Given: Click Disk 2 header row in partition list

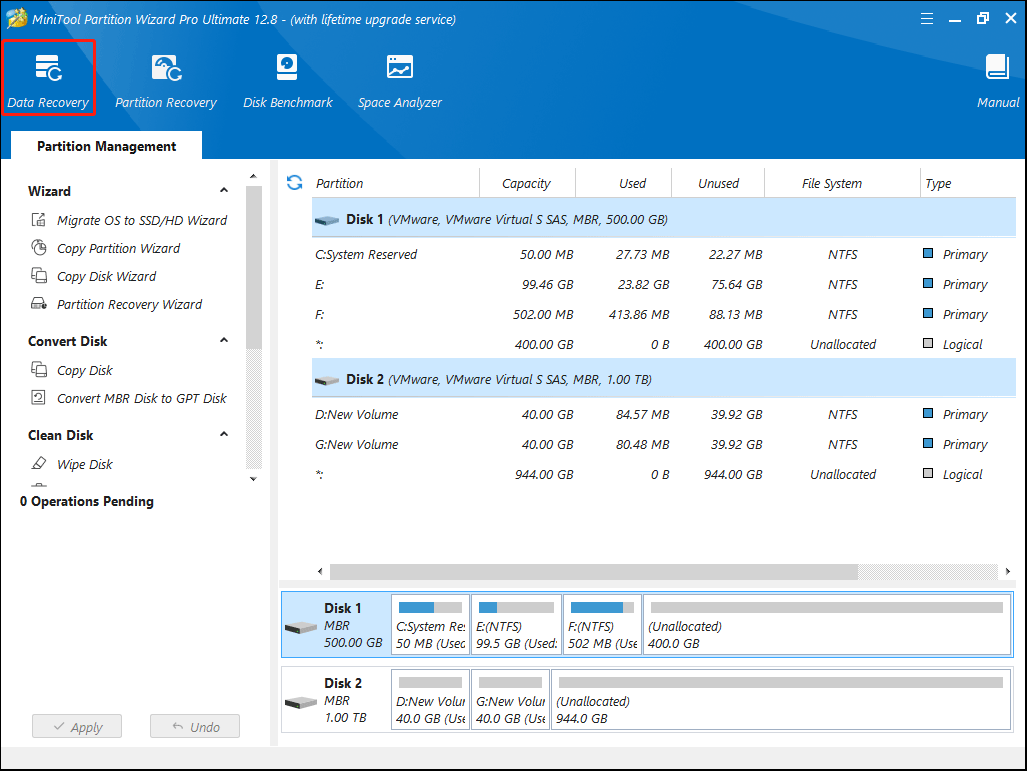Looking at the screenshot, I should tap(663, 379).
